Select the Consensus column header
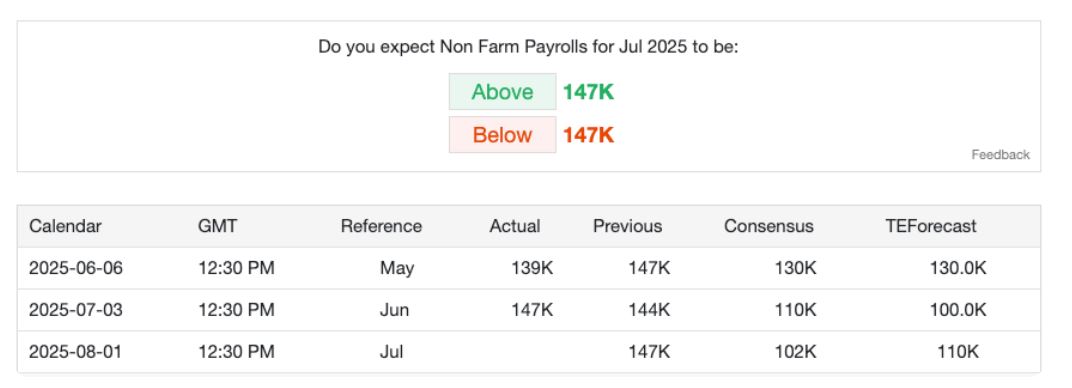 pos(769,226)
